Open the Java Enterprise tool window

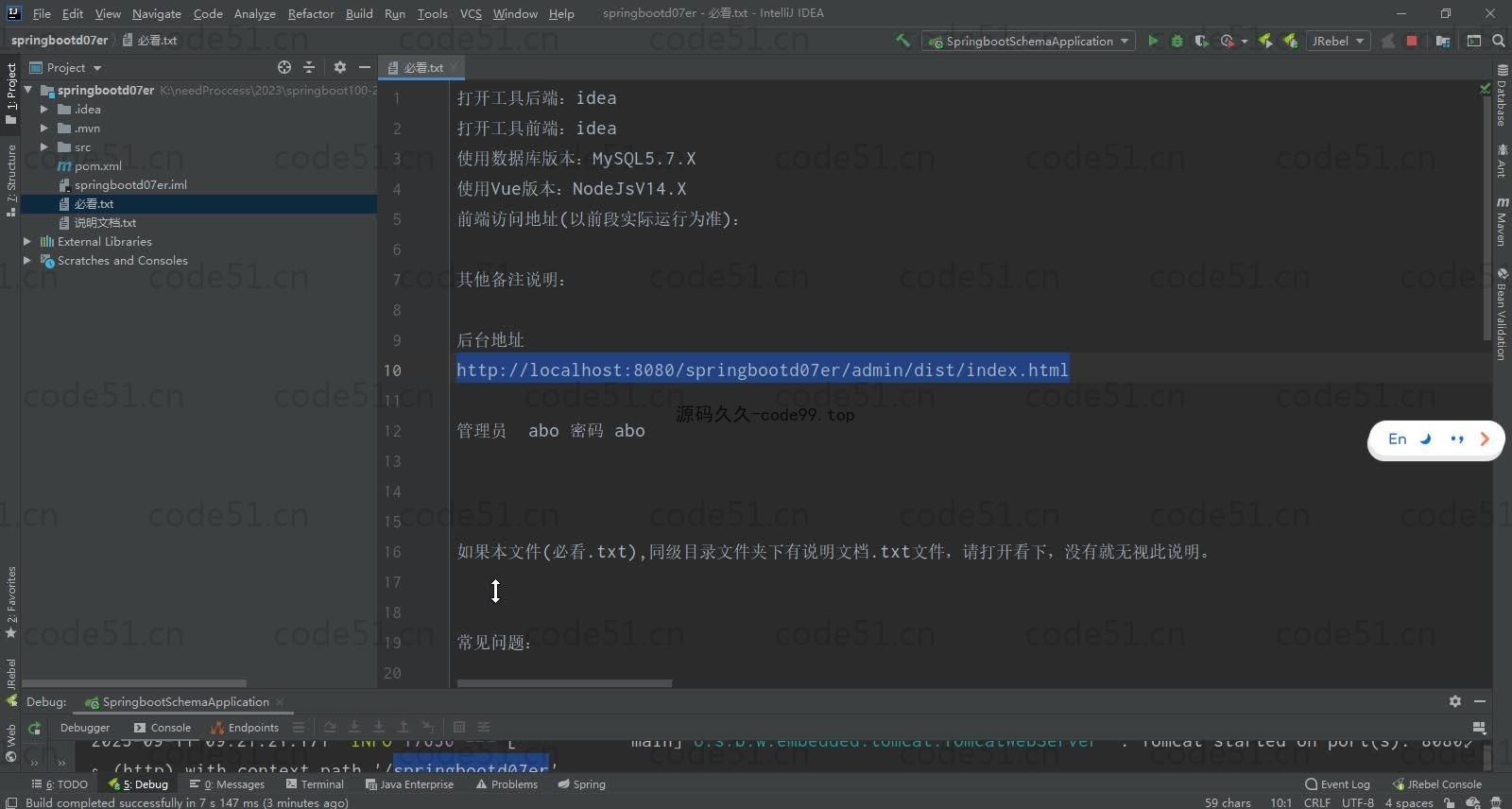[x=409, y=783]
